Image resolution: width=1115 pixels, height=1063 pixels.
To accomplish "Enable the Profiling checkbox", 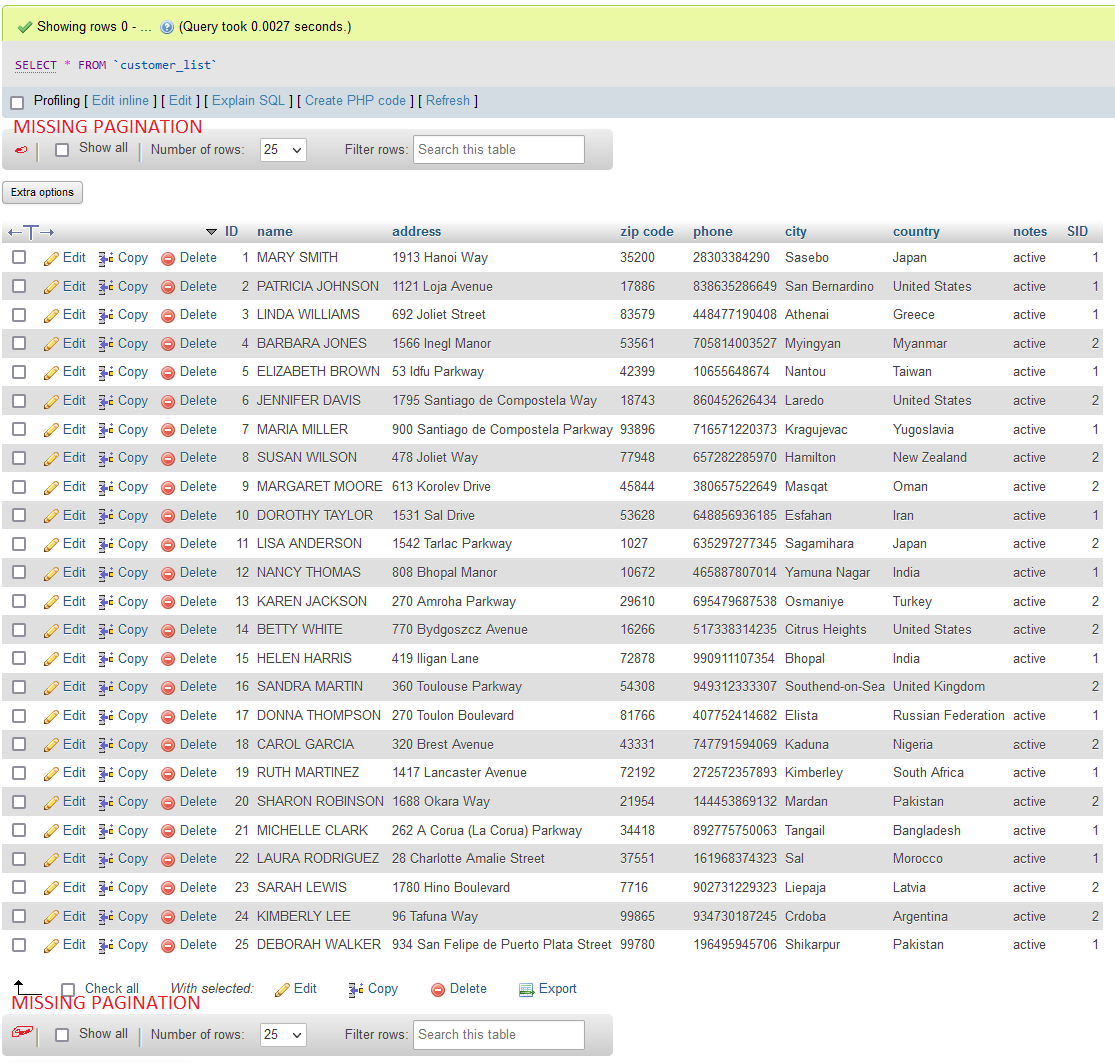I will click(x=16, y=101).
